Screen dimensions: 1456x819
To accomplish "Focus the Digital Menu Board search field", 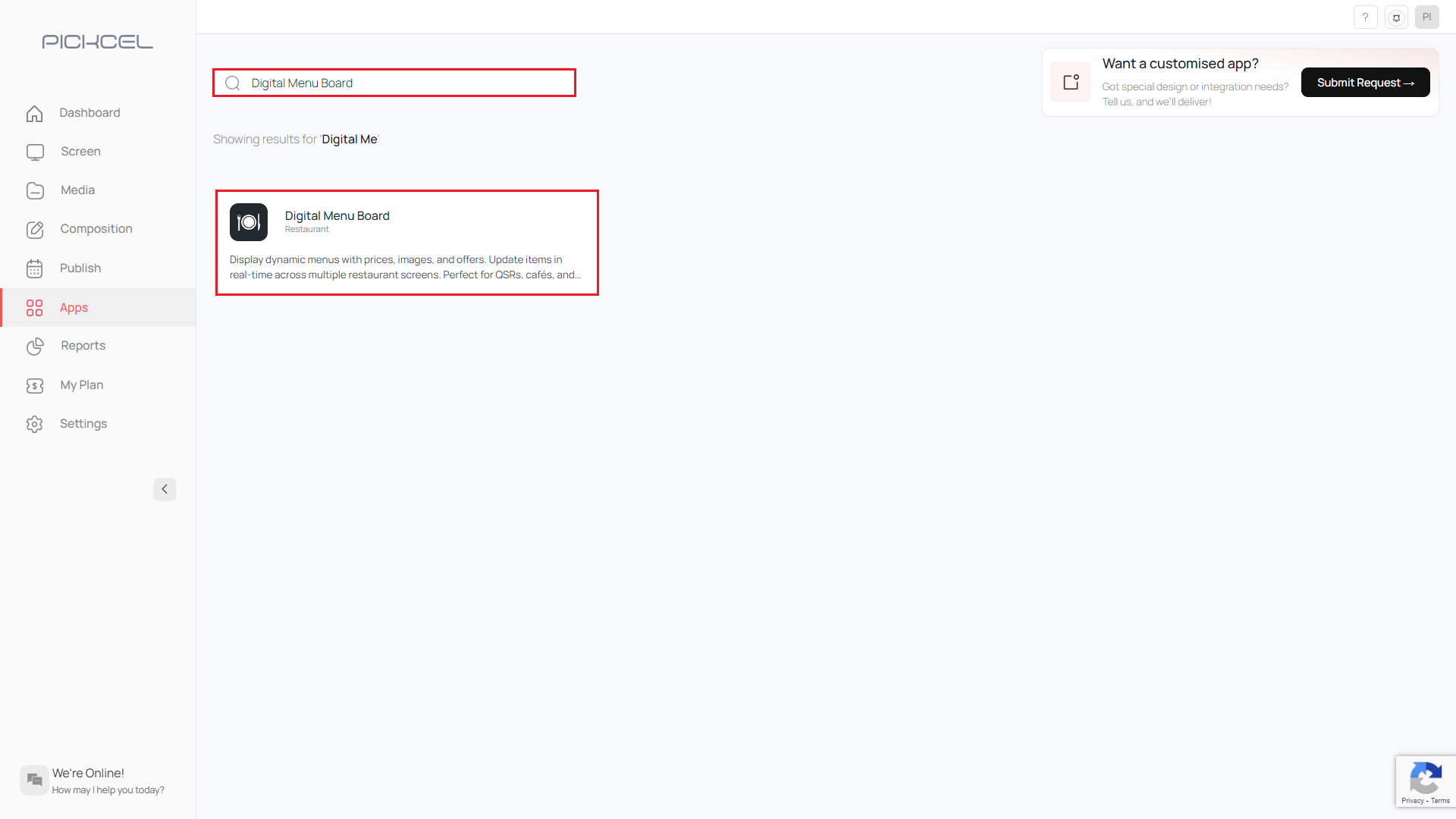I will [x=409, y=83].
